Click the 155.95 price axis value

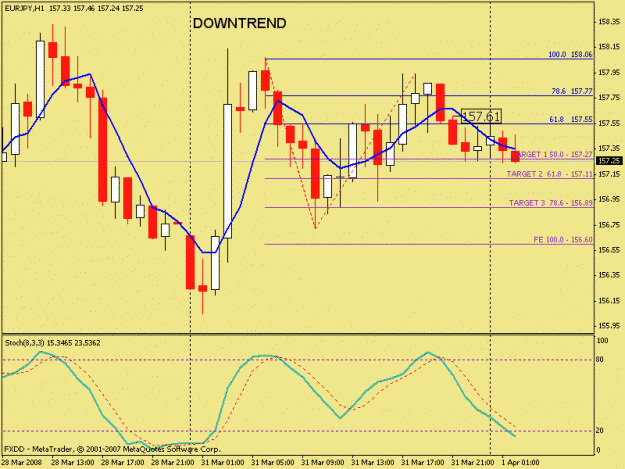[x=609, y=326]
